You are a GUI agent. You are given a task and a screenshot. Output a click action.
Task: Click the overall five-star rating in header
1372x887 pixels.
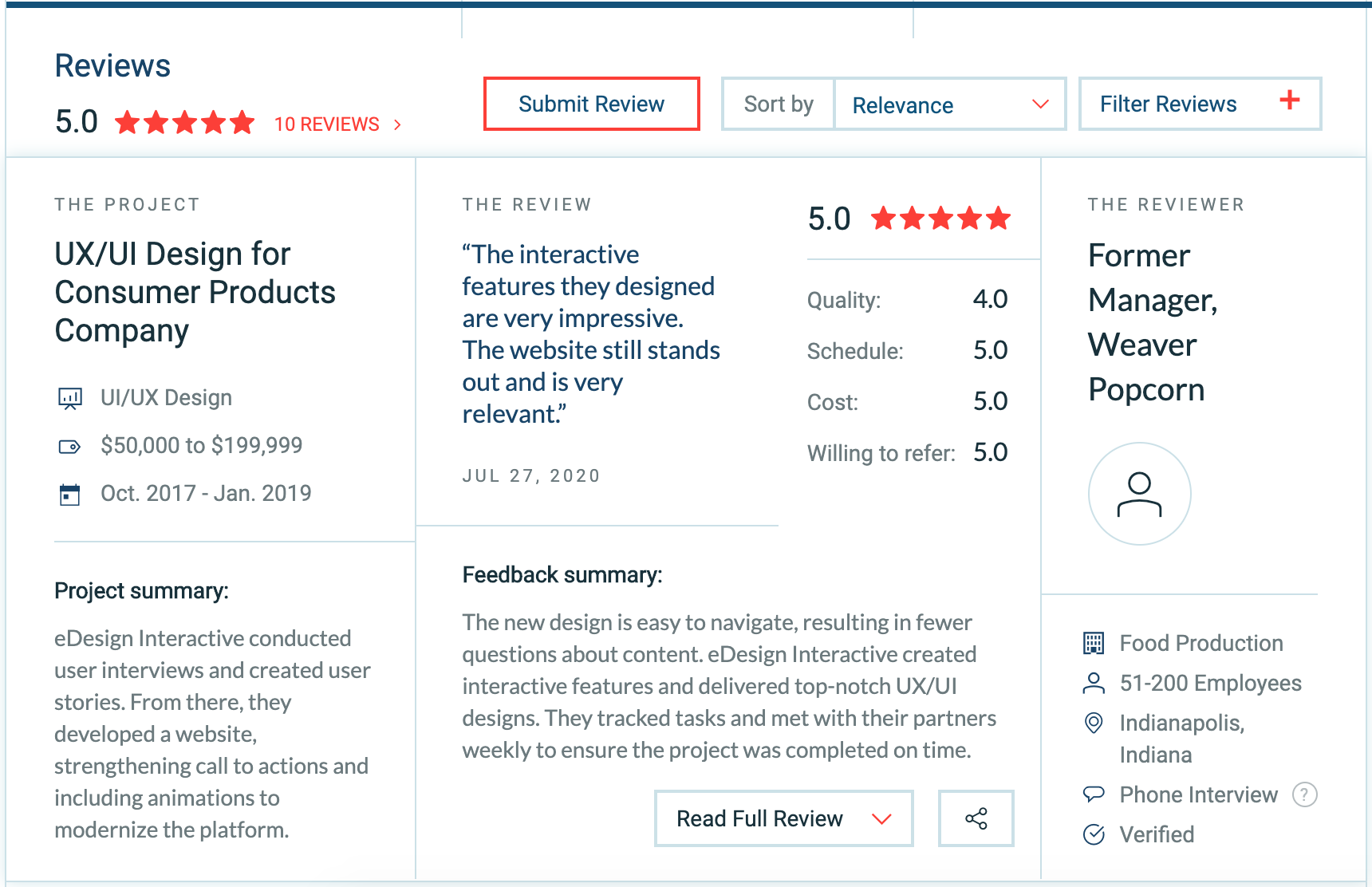pyautogui.click(x=184, y=123)
